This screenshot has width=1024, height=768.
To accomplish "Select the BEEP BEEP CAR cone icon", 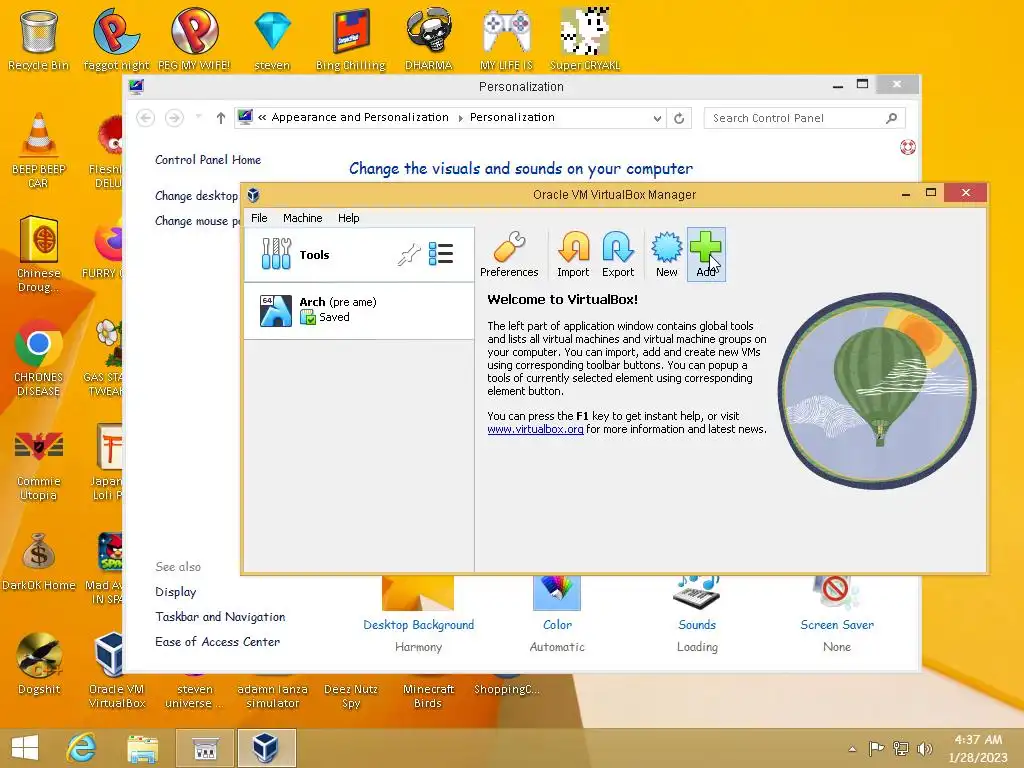I will click(39, 150).
